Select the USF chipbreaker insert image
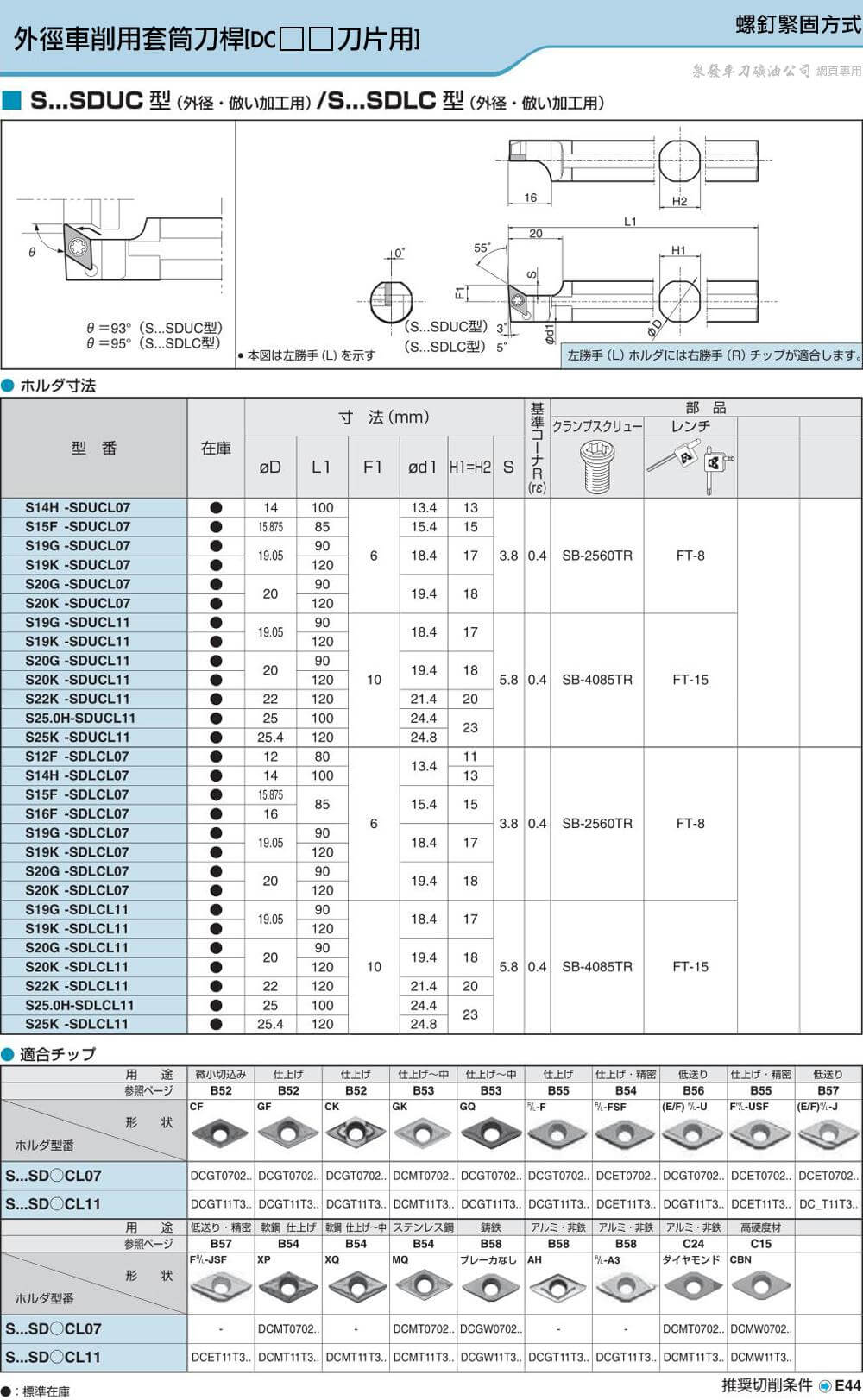The width and height of the screenshot is (863, 1400). [x=760, y=1133]
